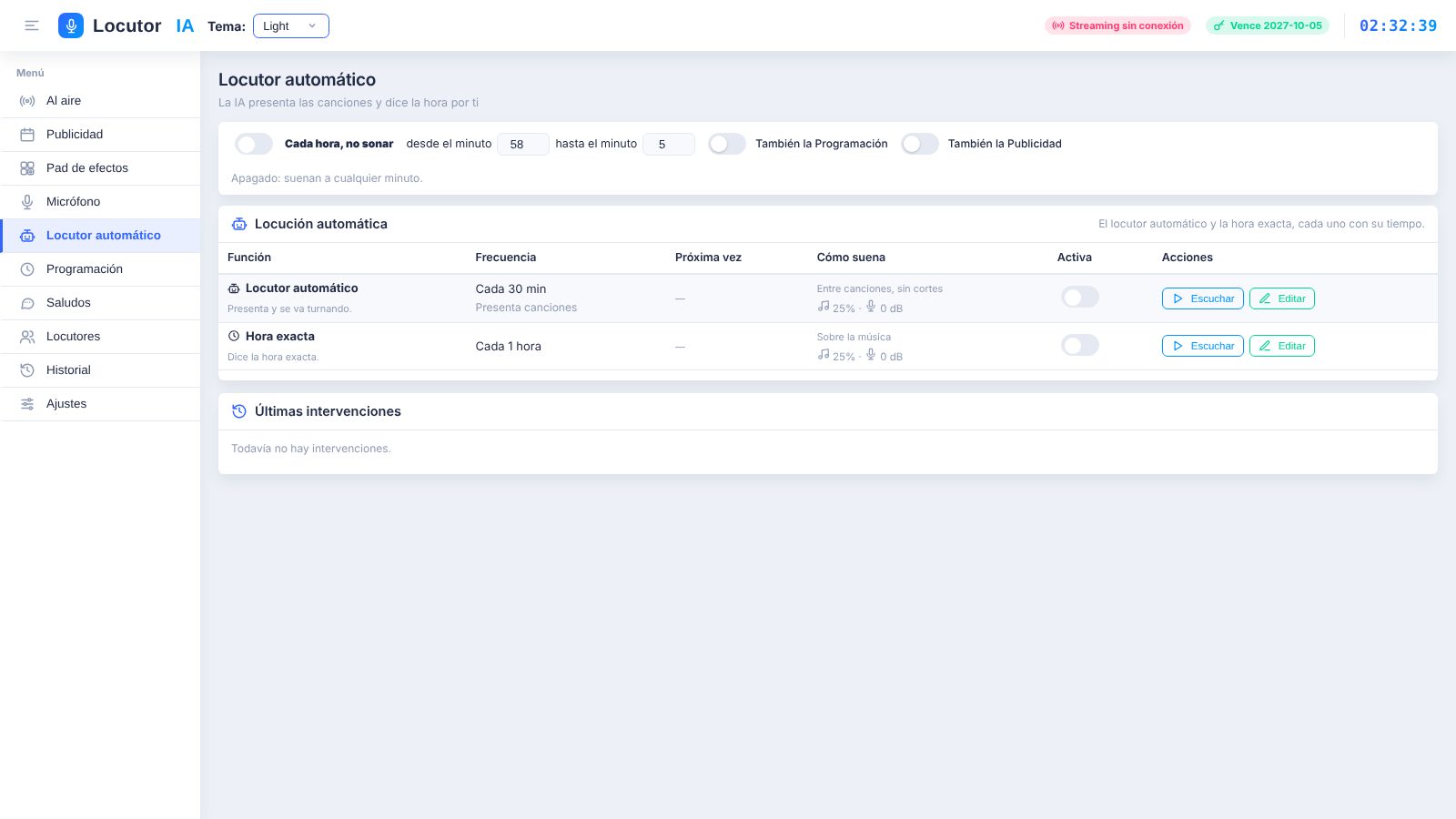Click the Saludos chat bubble icon
1456x819 pixels.
point(27,303)
